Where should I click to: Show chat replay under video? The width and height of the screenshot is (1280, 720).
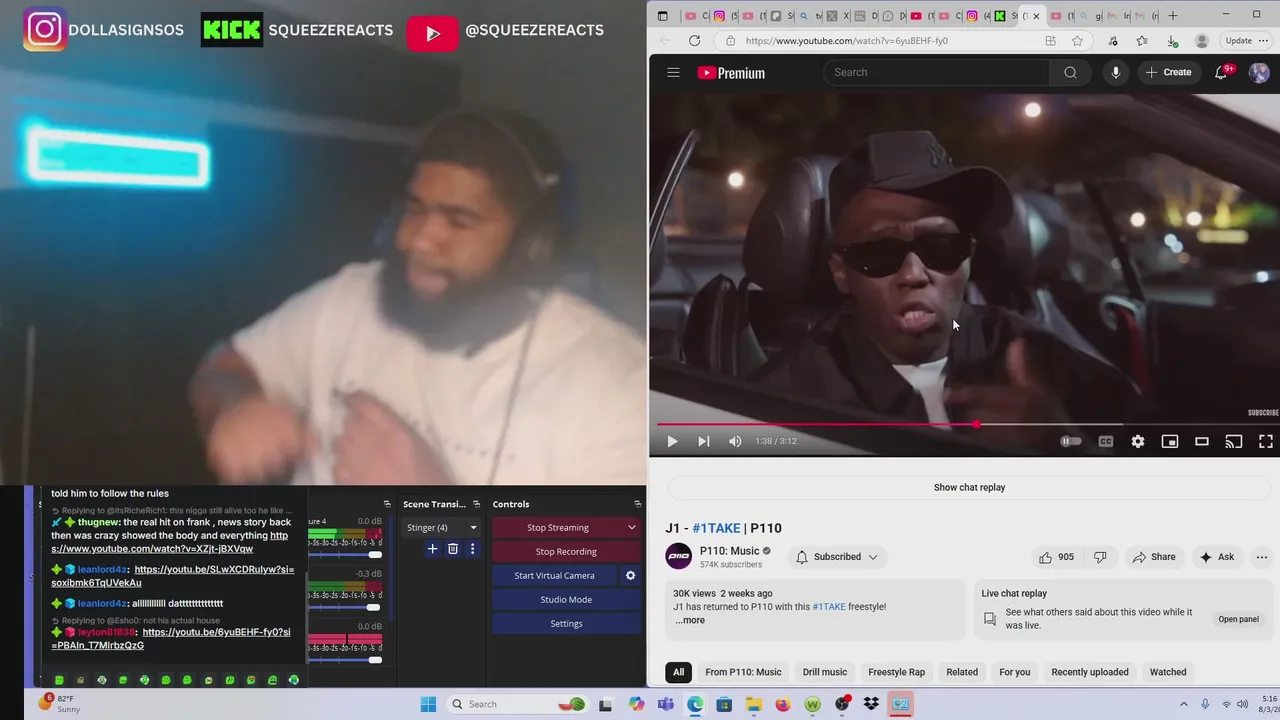969,487
